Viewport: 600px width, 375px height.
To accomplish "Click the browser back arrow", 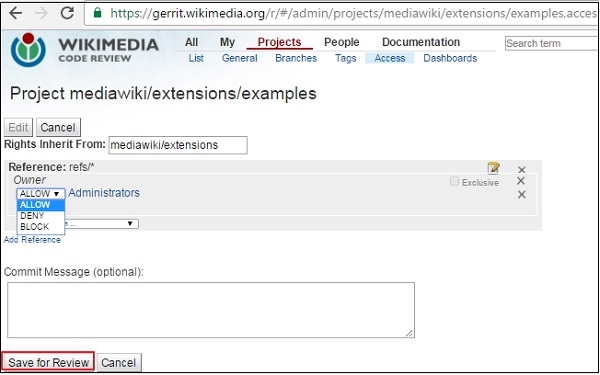I will tap(16, 13).
